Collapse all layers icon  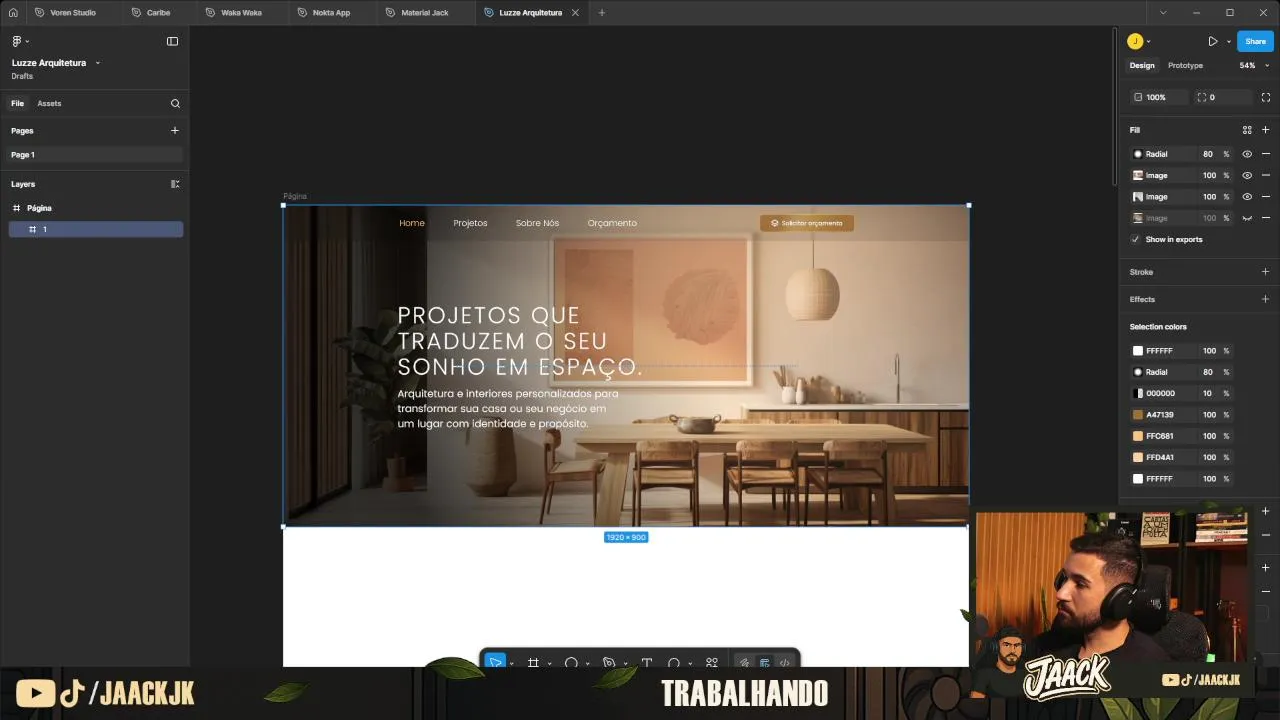tap(175, 184)
